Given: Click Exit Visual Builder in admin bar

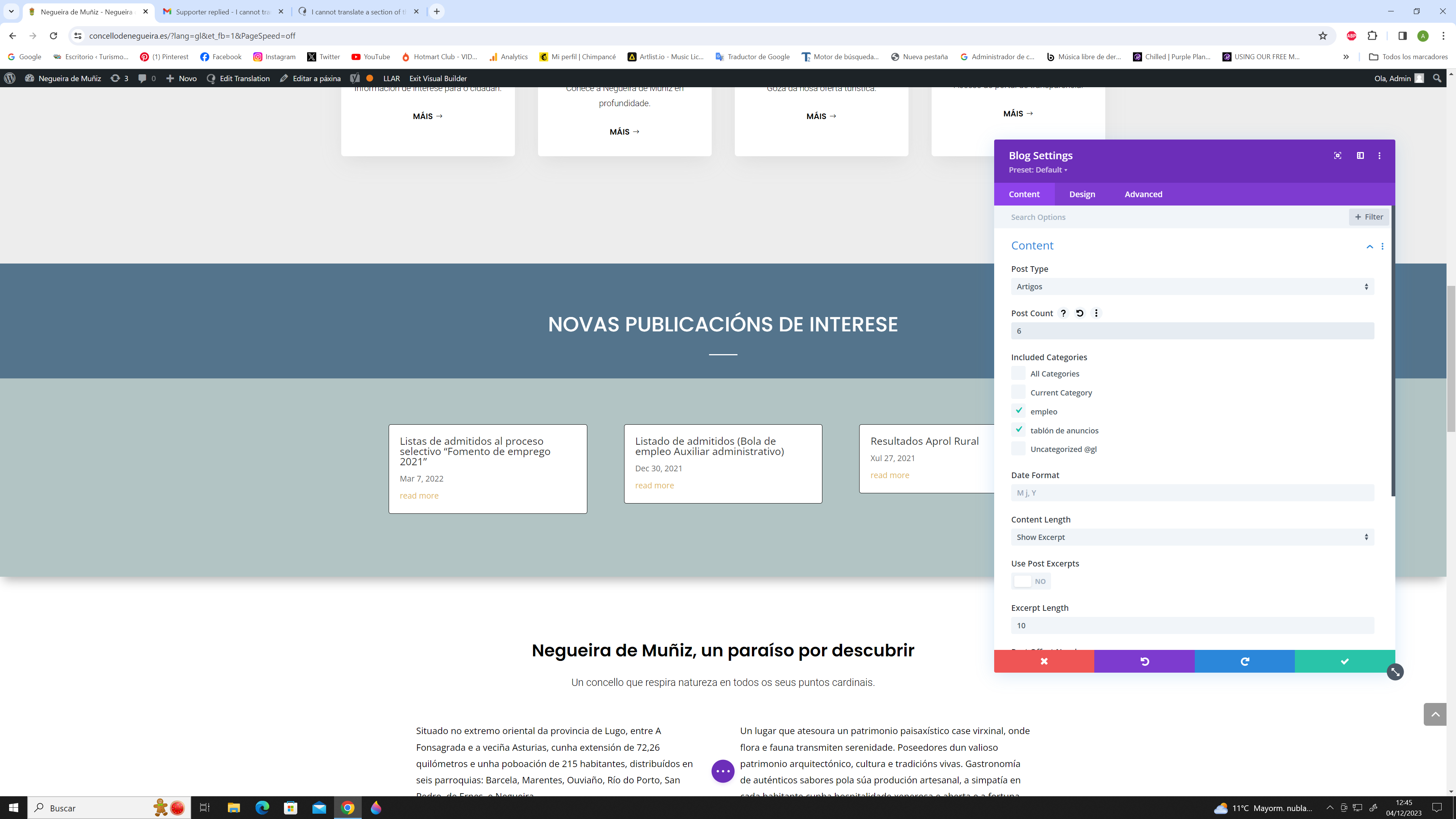Looking at the screenshot, I should (438, 78).
